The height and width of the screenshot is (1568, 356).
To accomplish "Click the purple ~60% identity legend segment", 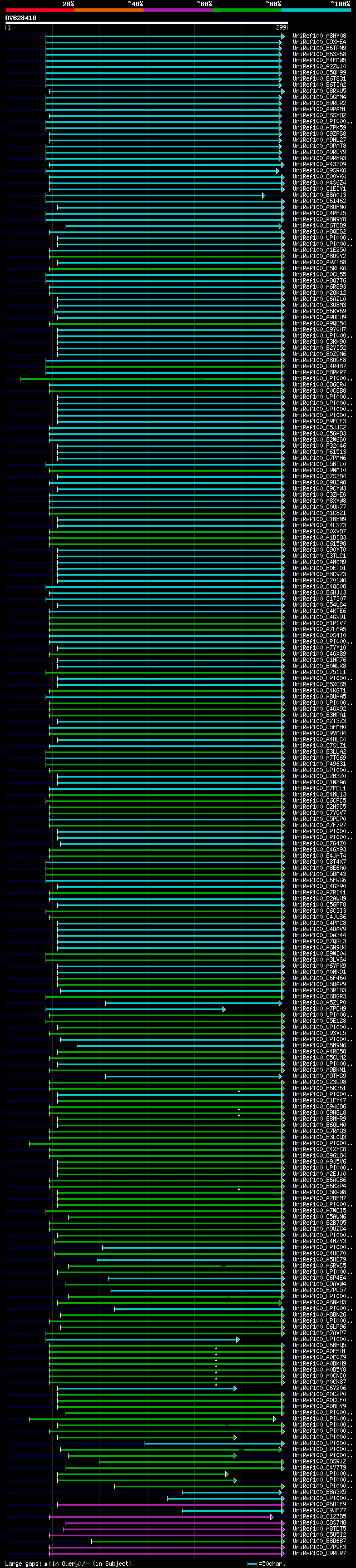I will pyautogui.click(x=177, y=10).
